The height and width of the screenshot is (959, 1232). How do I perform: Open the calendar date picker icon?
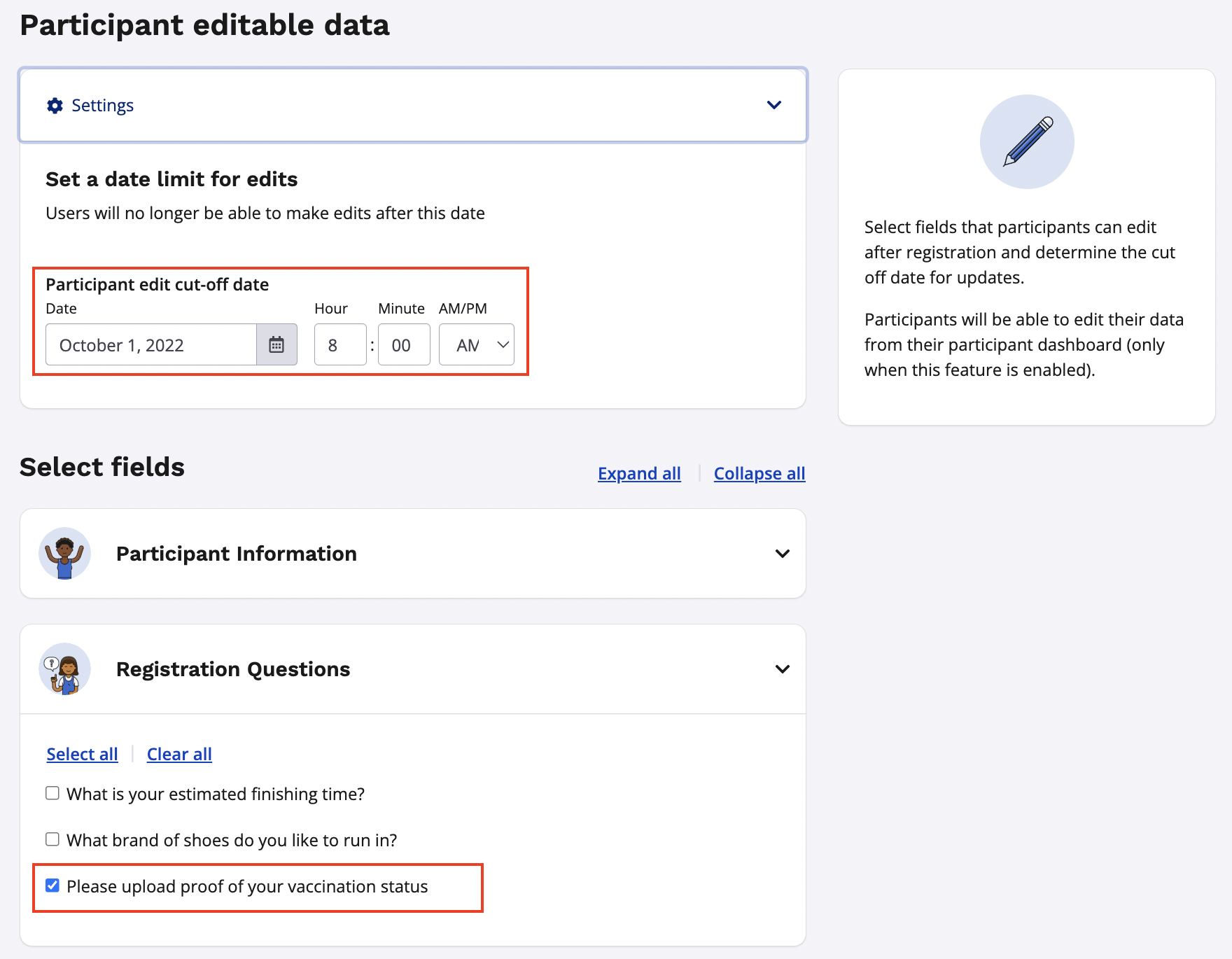click(276, 345)
